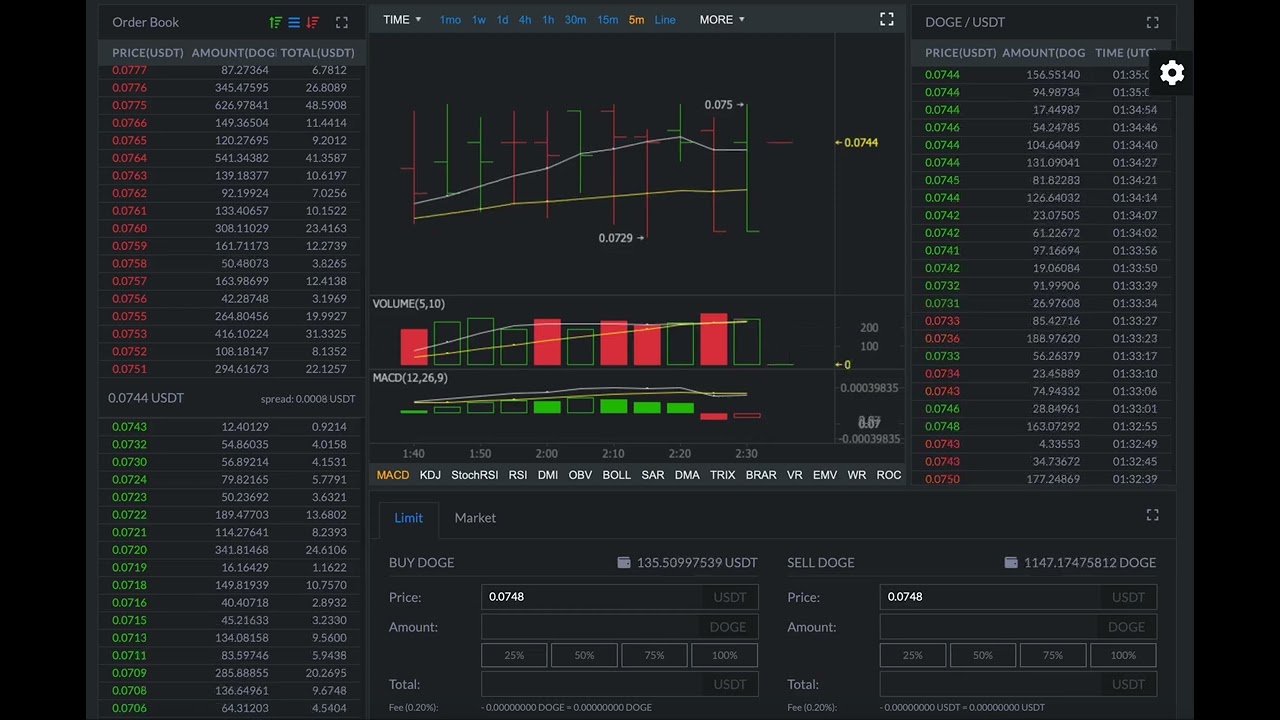Select the BRAR indicator
Image resolution: width=1280 pixels, height=720 pixels.
click(x=761, y=475)
